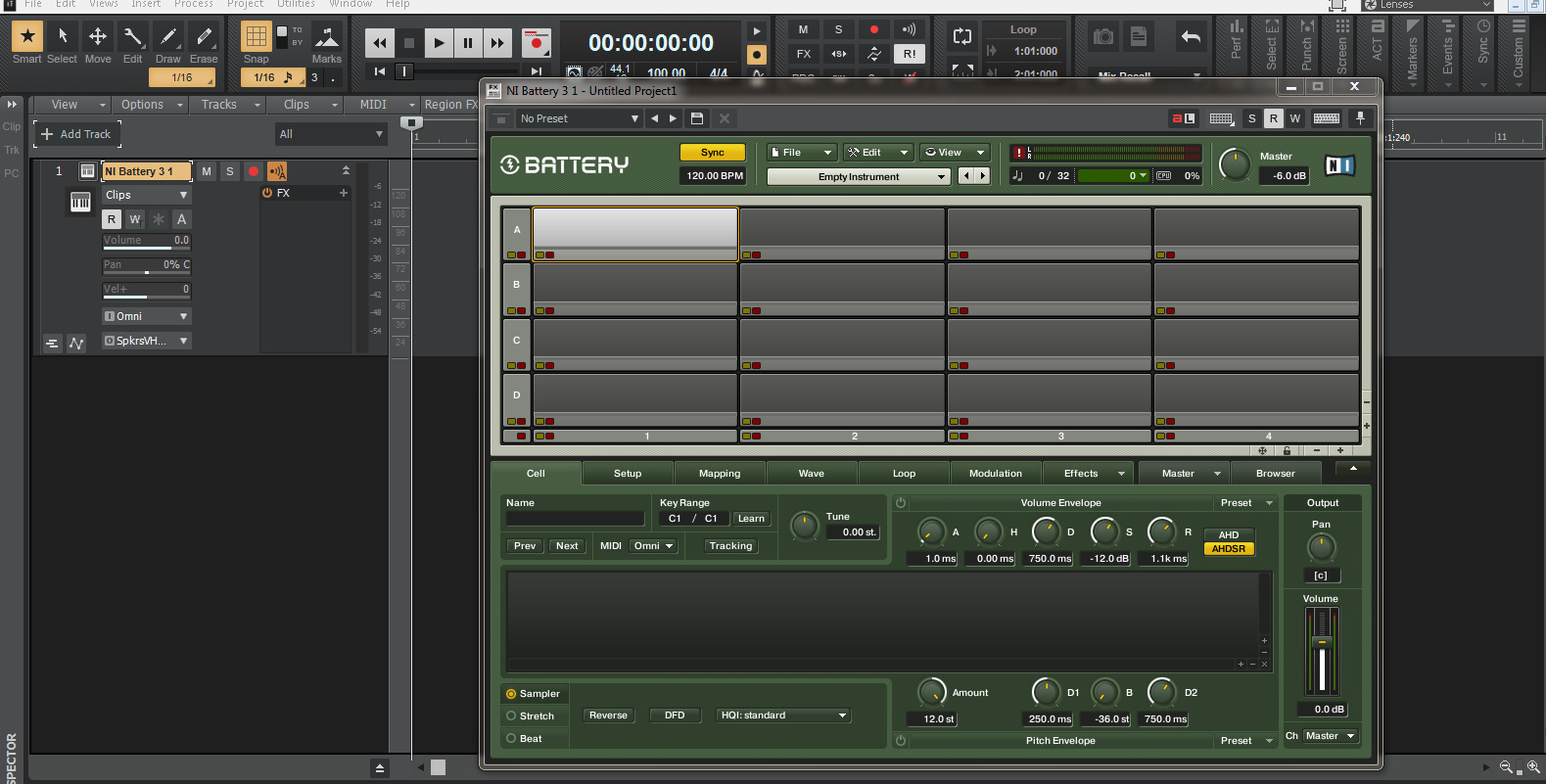Switch to the Loop tab
1546x784 pixels.
904,474
